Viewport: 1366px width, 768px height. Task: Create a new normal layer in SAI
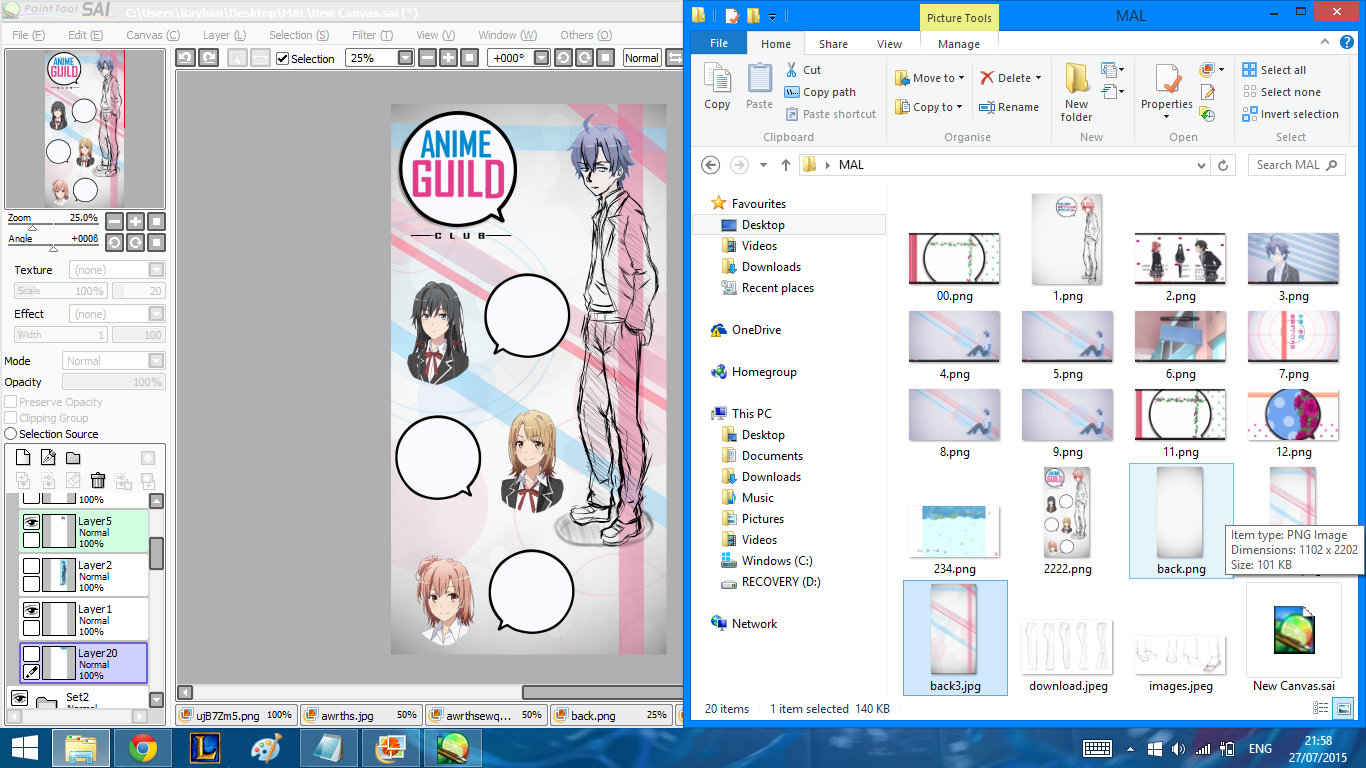tap(23, 458)
